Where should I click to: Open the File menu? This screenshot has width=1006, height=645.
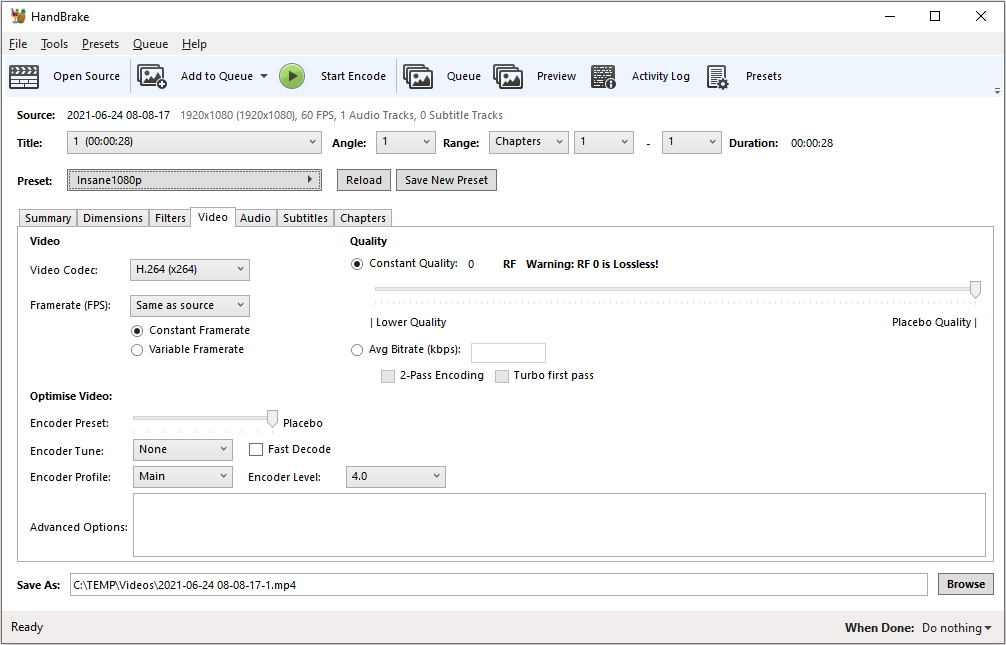pyautogui.click(x=18, y=44)
